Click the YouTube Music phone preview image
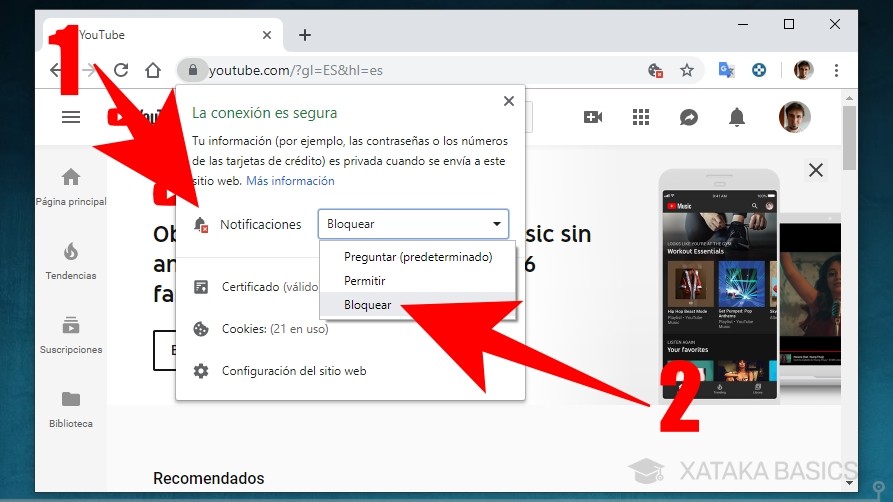 [719, 285]
